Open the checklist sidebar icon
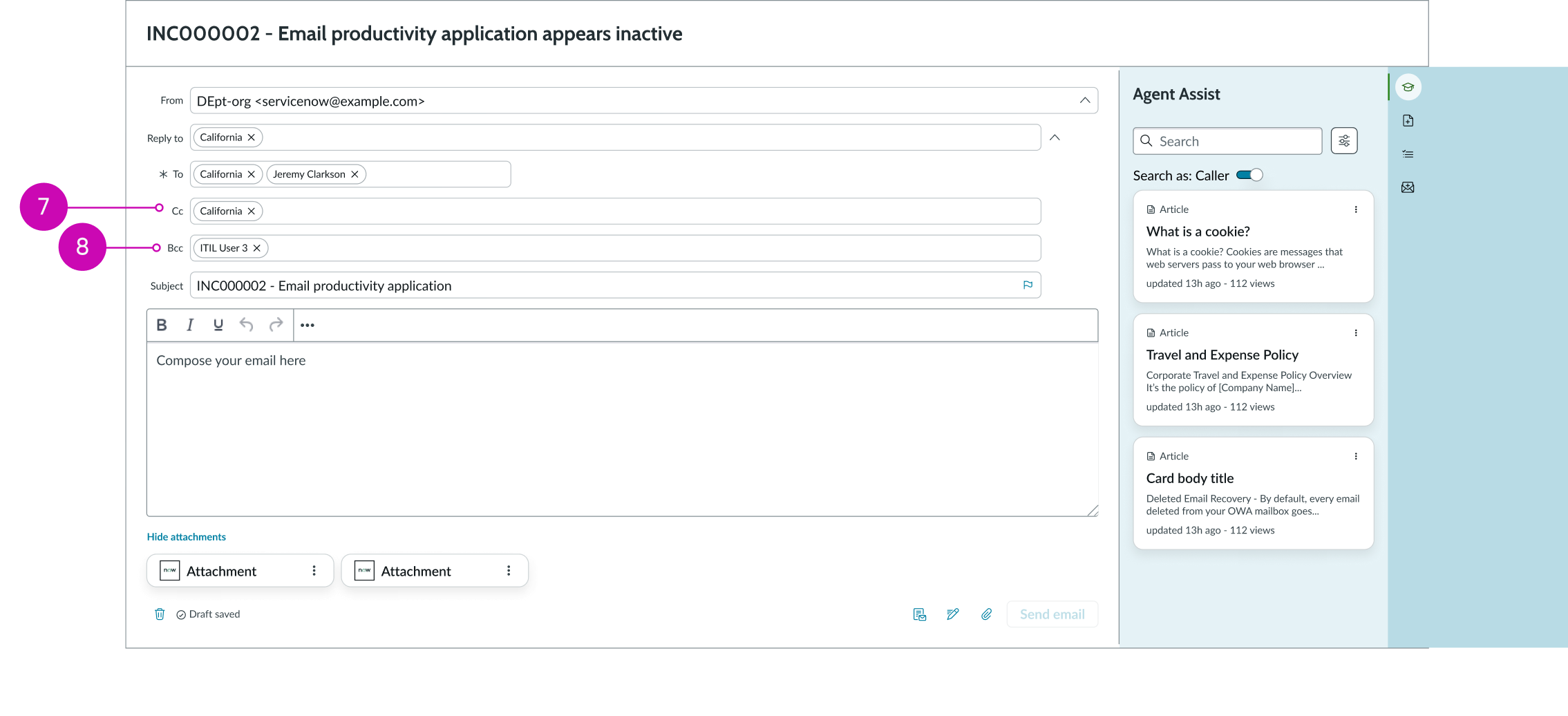The width and height of the screenshot is (1568, 716). [1408, 154]
